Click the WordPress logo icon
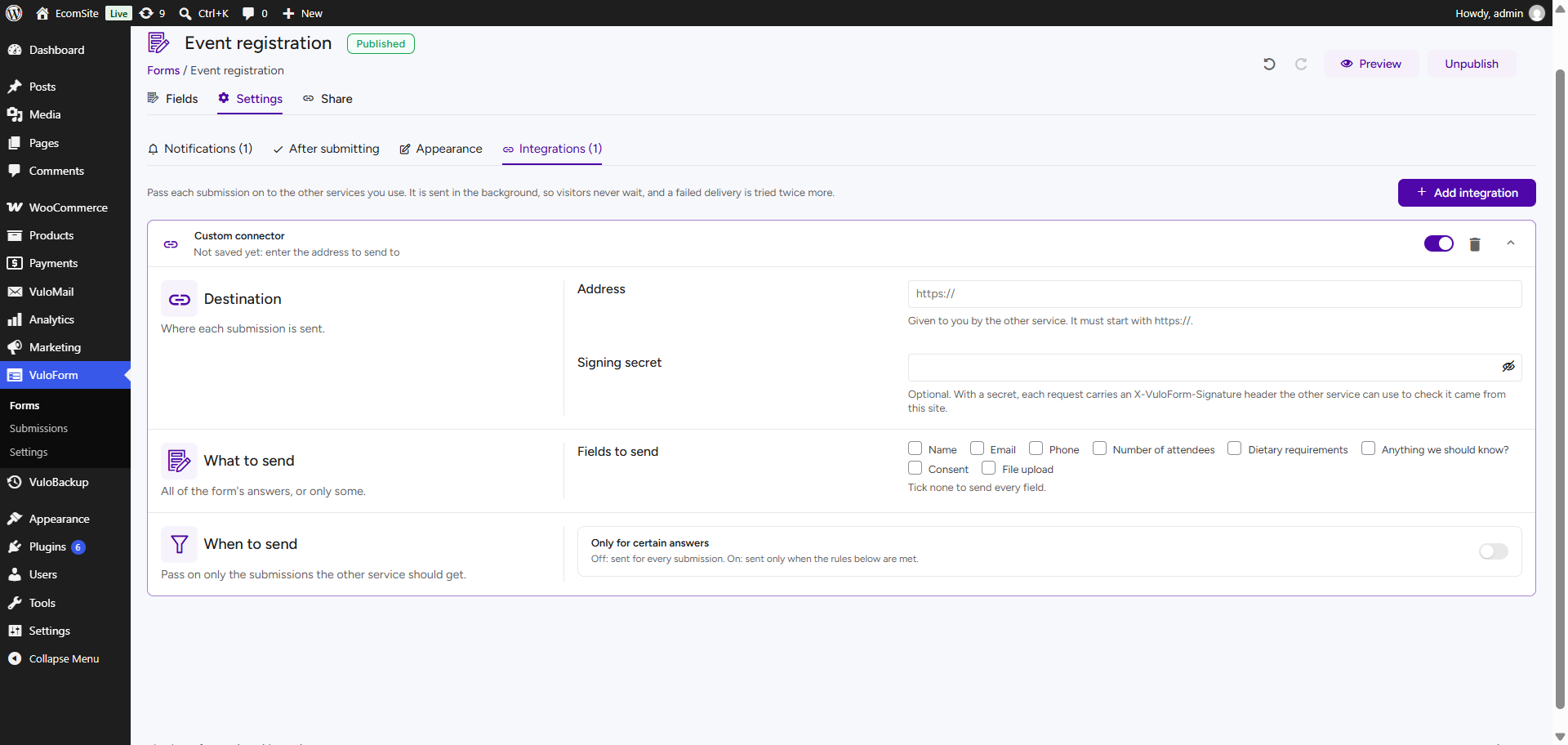This screenshot has width=1568, height=745. [14, 13]
